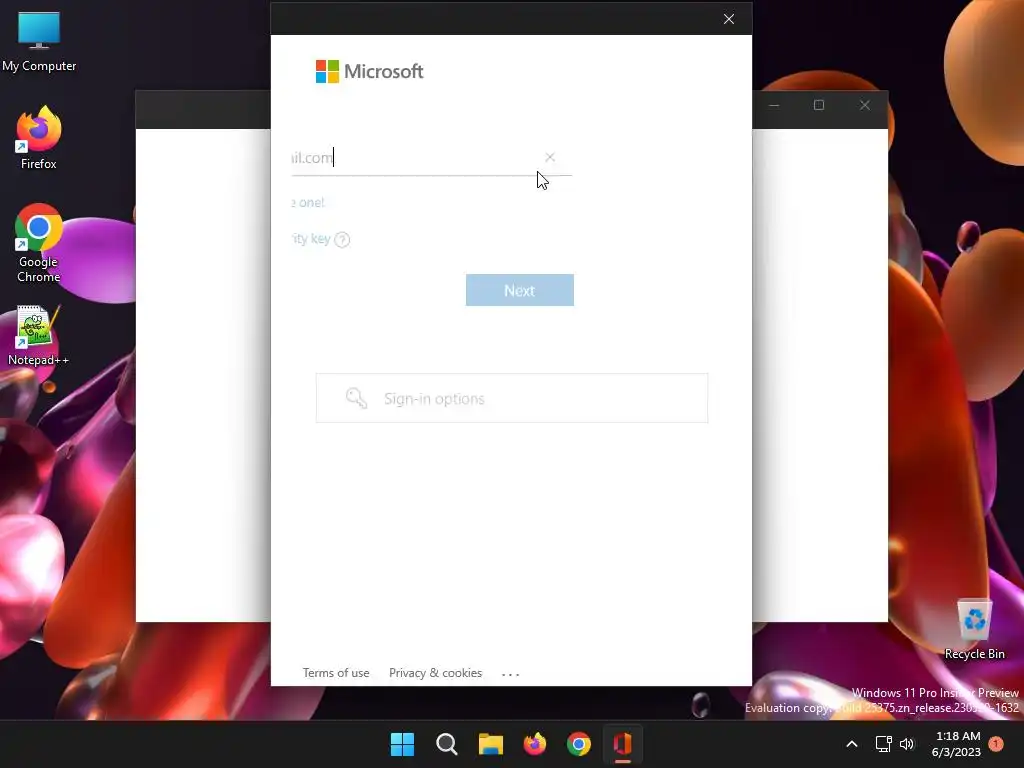Click the Next button in sign-in dialog
Image resolution: width=1024 pixels, height=768 pixels.
(x=519, y=290)
